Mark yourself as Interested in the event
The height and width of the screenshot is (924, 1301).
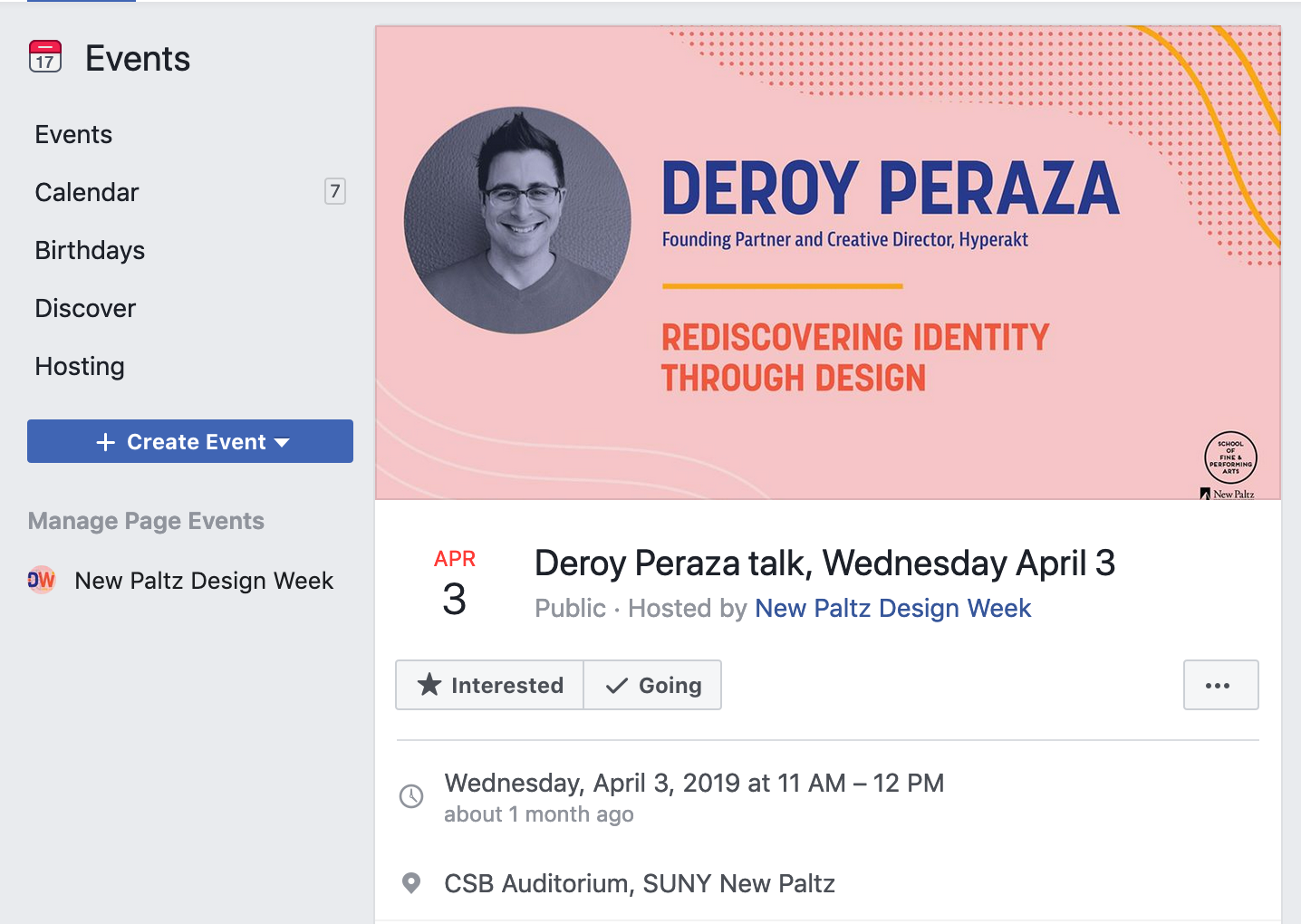490,685
